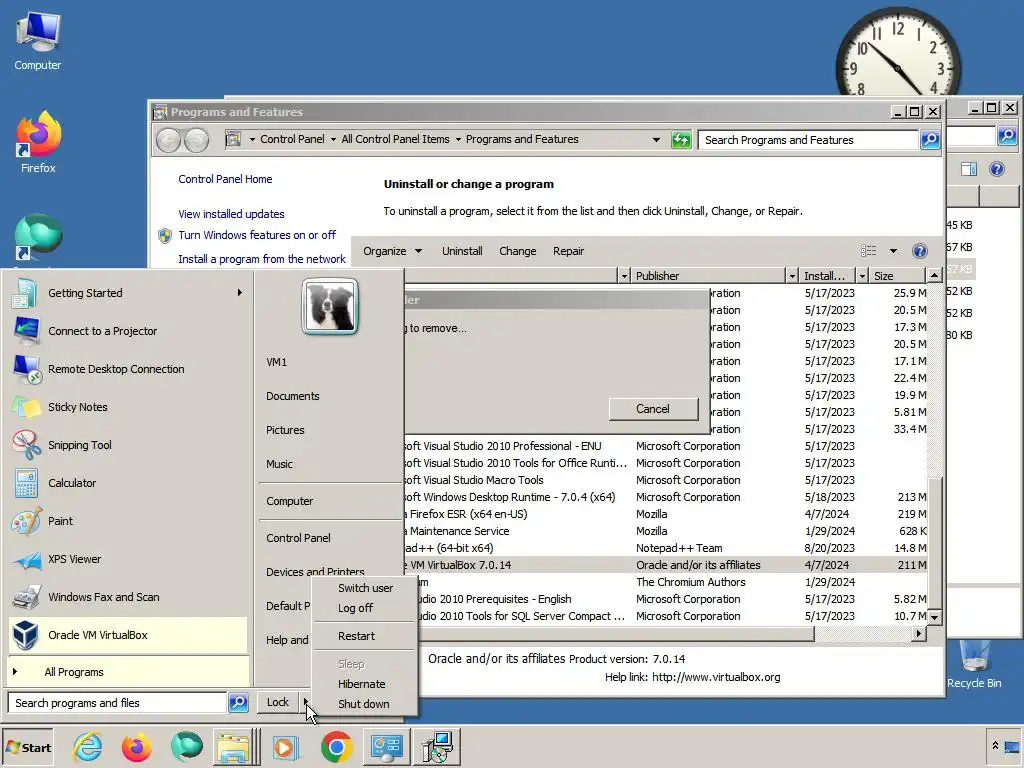Click the Search Programs and Features field
This screenshot has height=768, width=1024.
tap(808, 140)
